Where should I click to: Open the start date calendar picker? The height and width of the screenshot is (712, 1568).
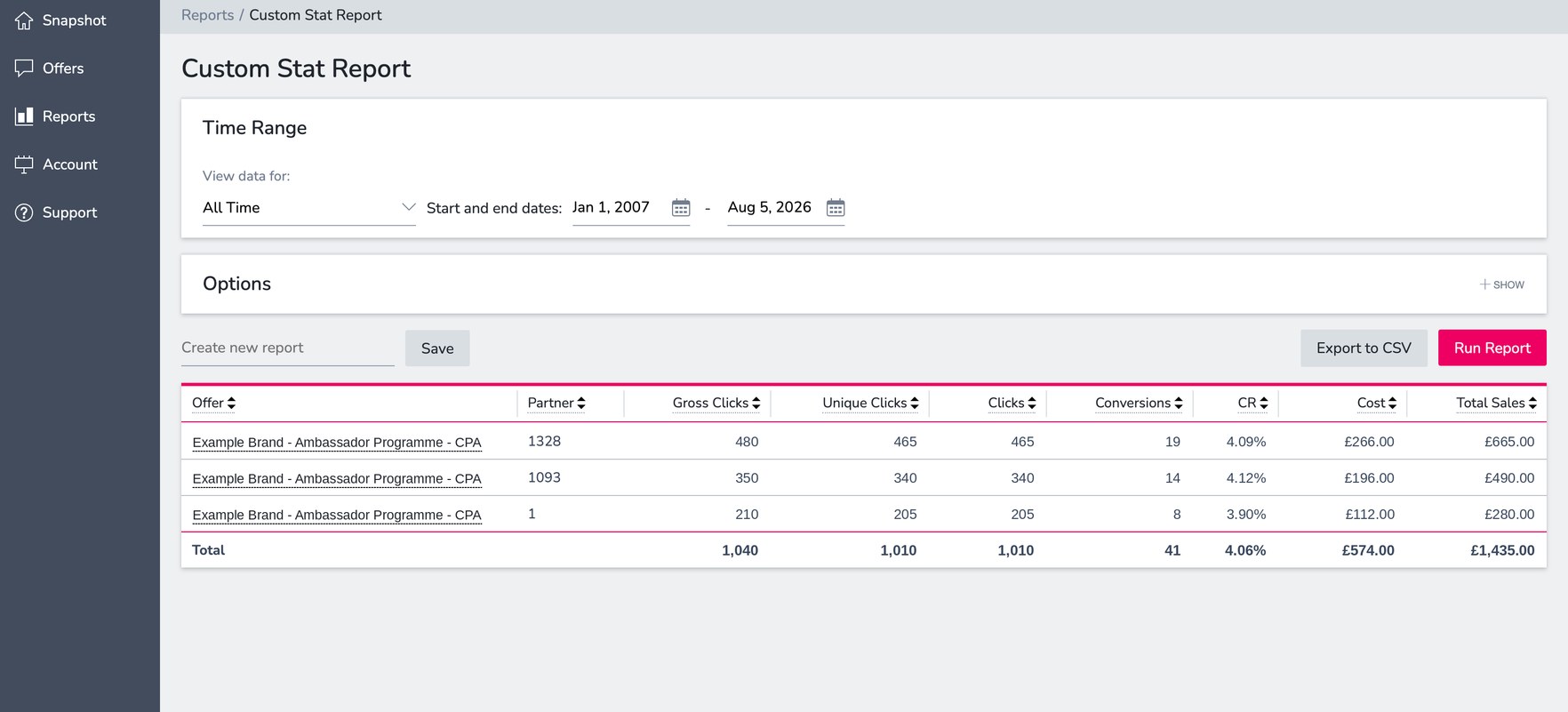point(681,208)
